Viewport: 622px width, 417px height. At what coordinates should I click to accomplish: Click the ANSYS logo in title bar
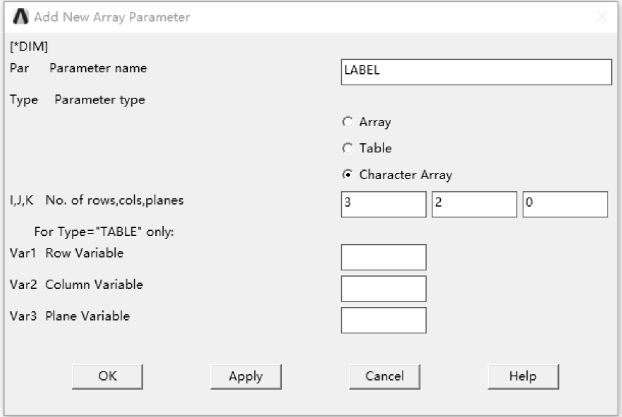pos(16,17)
